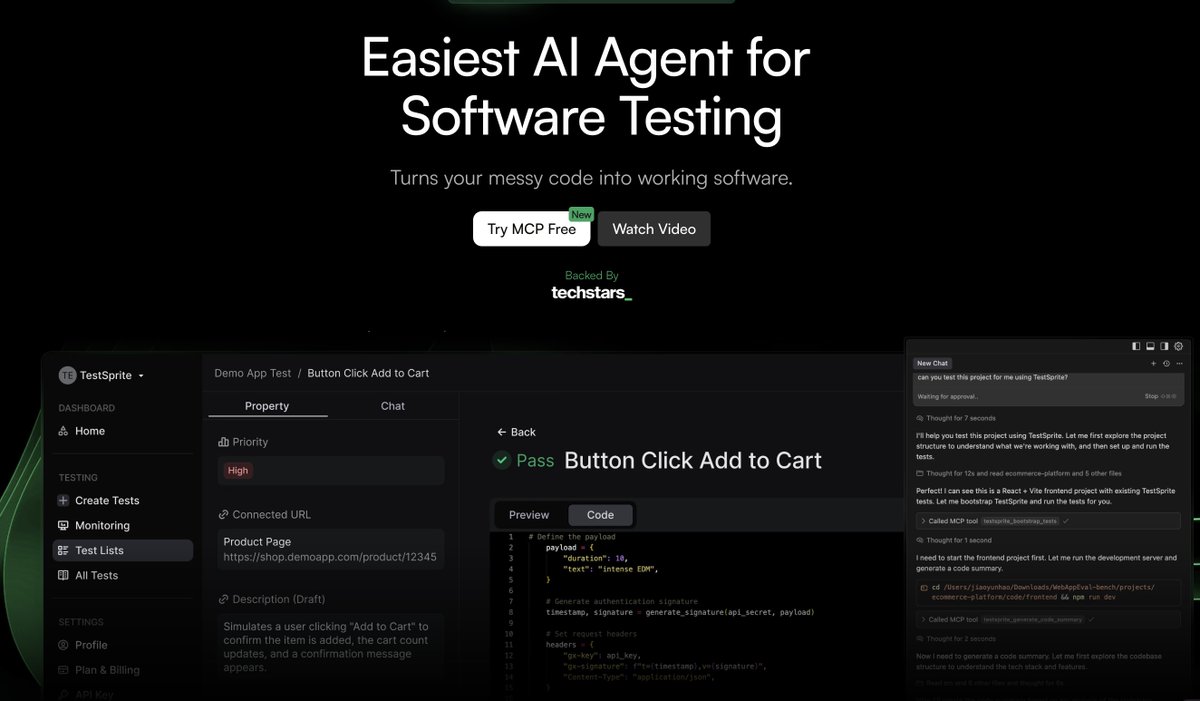
Task: Open chat history clock icon
Action: coord(1166,363)
